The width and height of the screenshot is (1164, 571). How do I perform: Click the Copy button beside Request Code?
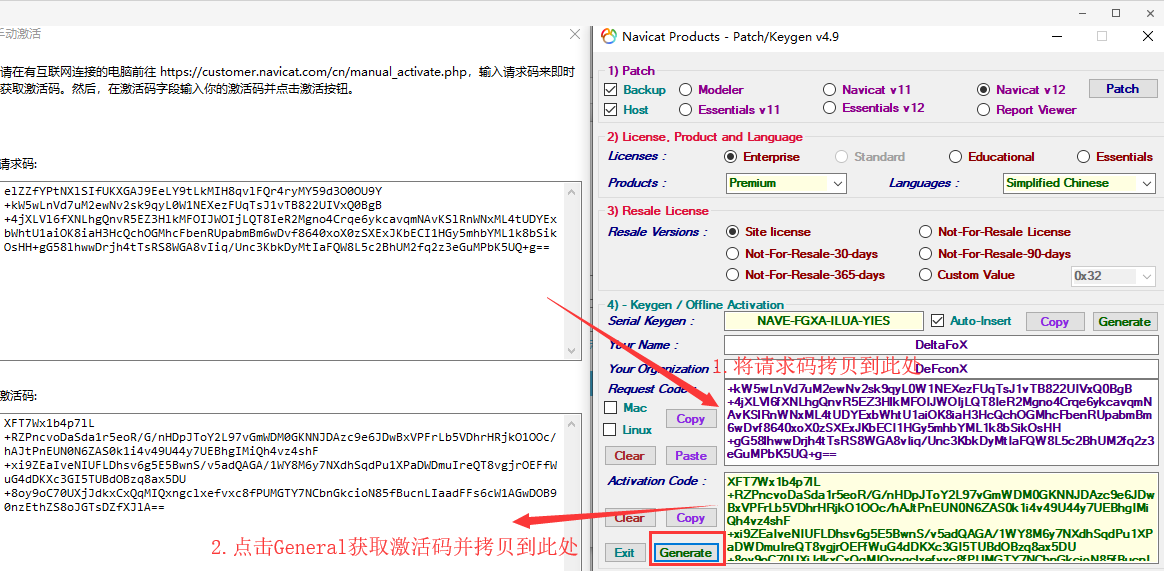click(x=690, y=419)
